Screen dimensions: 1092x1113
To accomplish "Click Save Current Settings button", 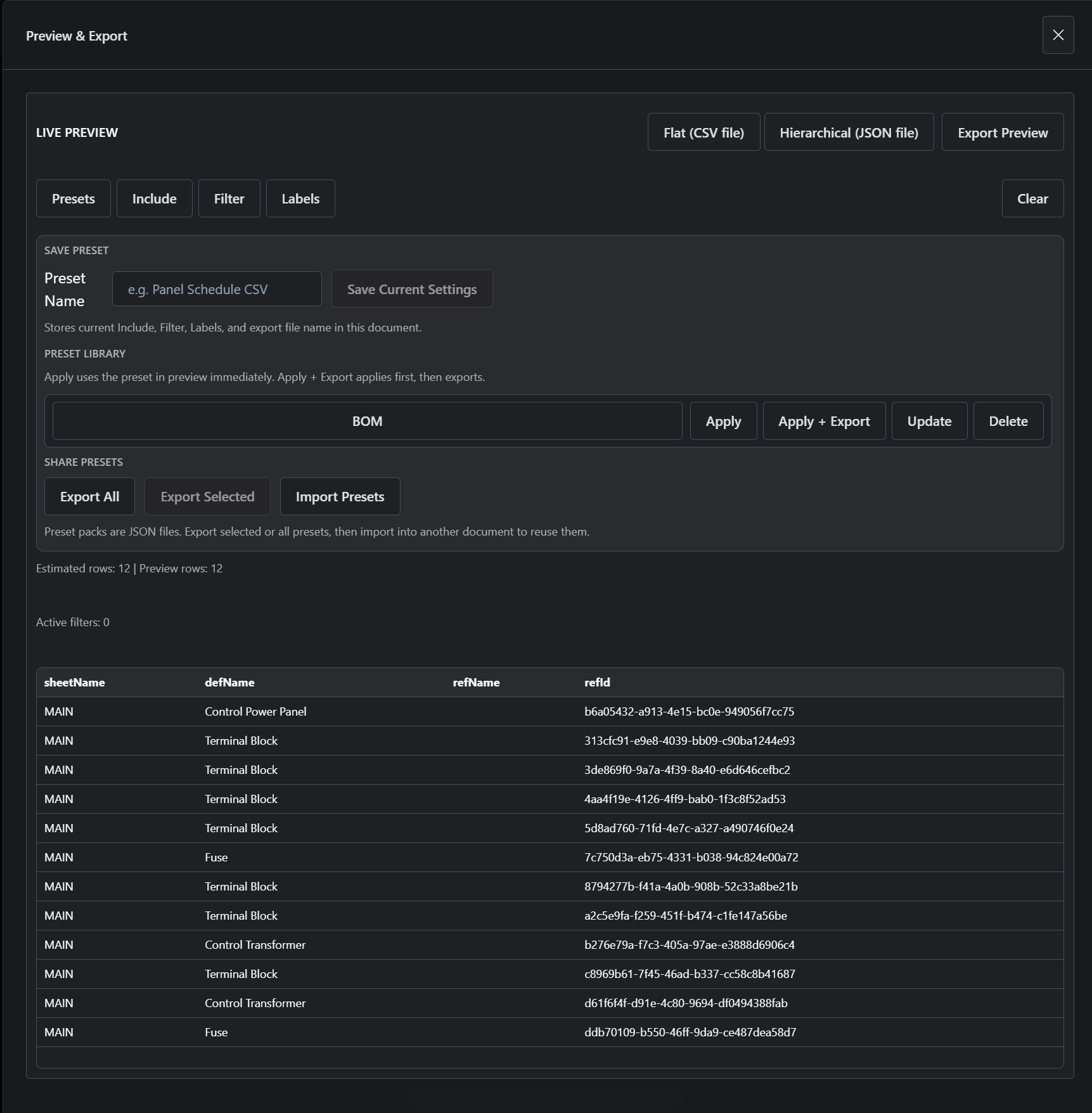I will pos(412,289).
